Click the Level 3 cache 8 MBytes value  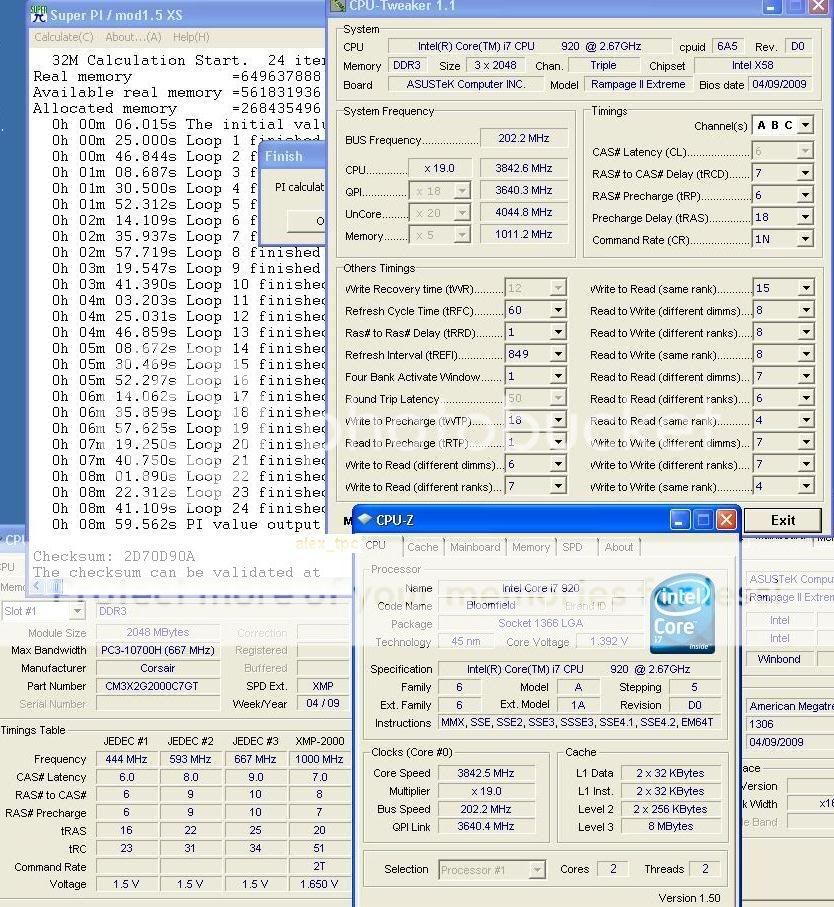click(x=670, y=826)
